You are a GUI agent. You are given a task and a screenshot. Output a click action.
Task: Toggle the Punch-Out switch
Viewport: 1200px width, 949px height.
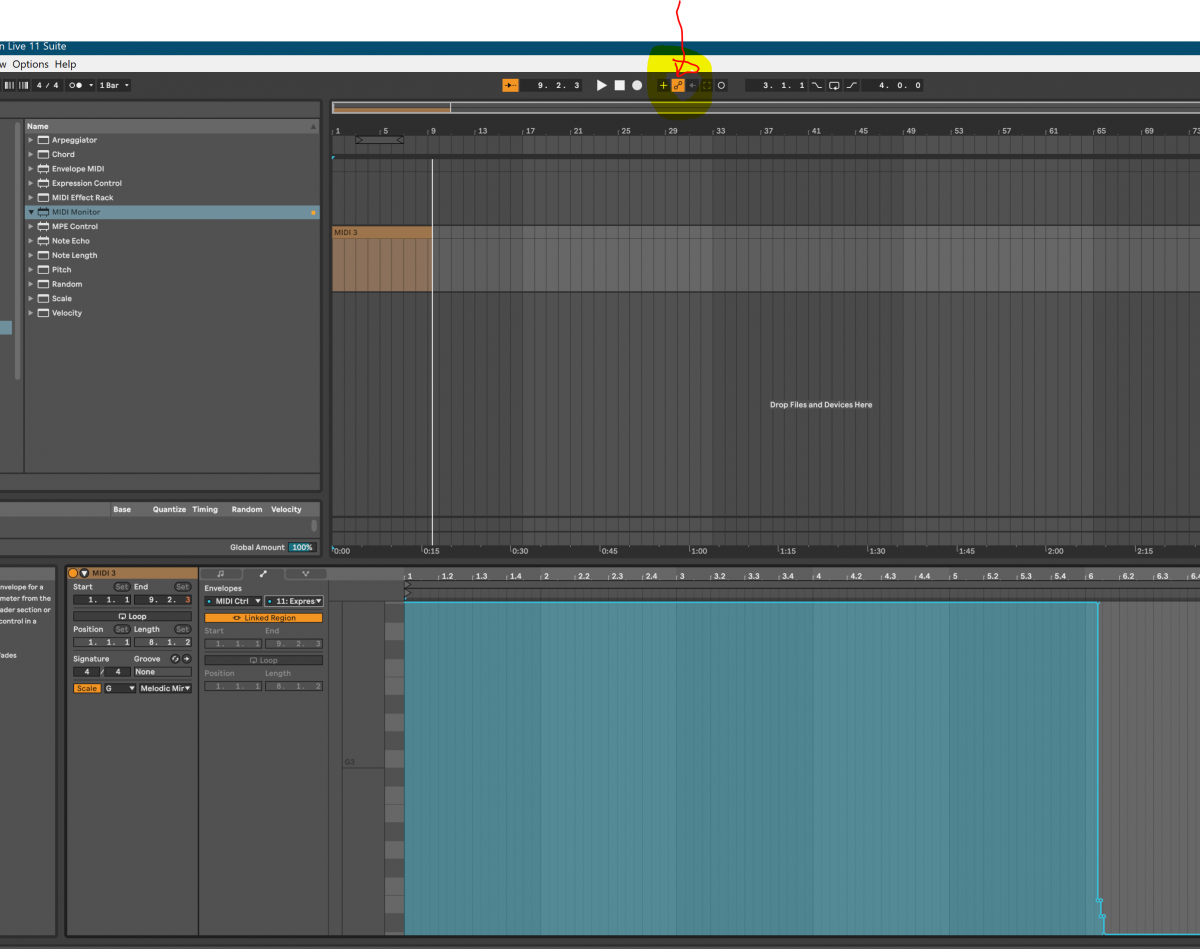point(852,85)
